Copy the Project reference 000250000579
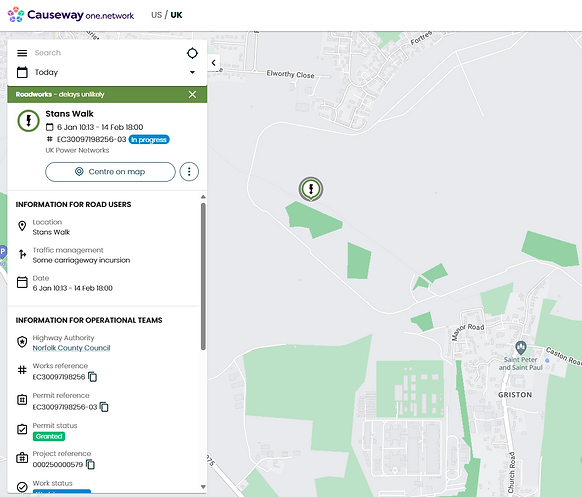The image size is (582, 497). [x=91, y=464]
